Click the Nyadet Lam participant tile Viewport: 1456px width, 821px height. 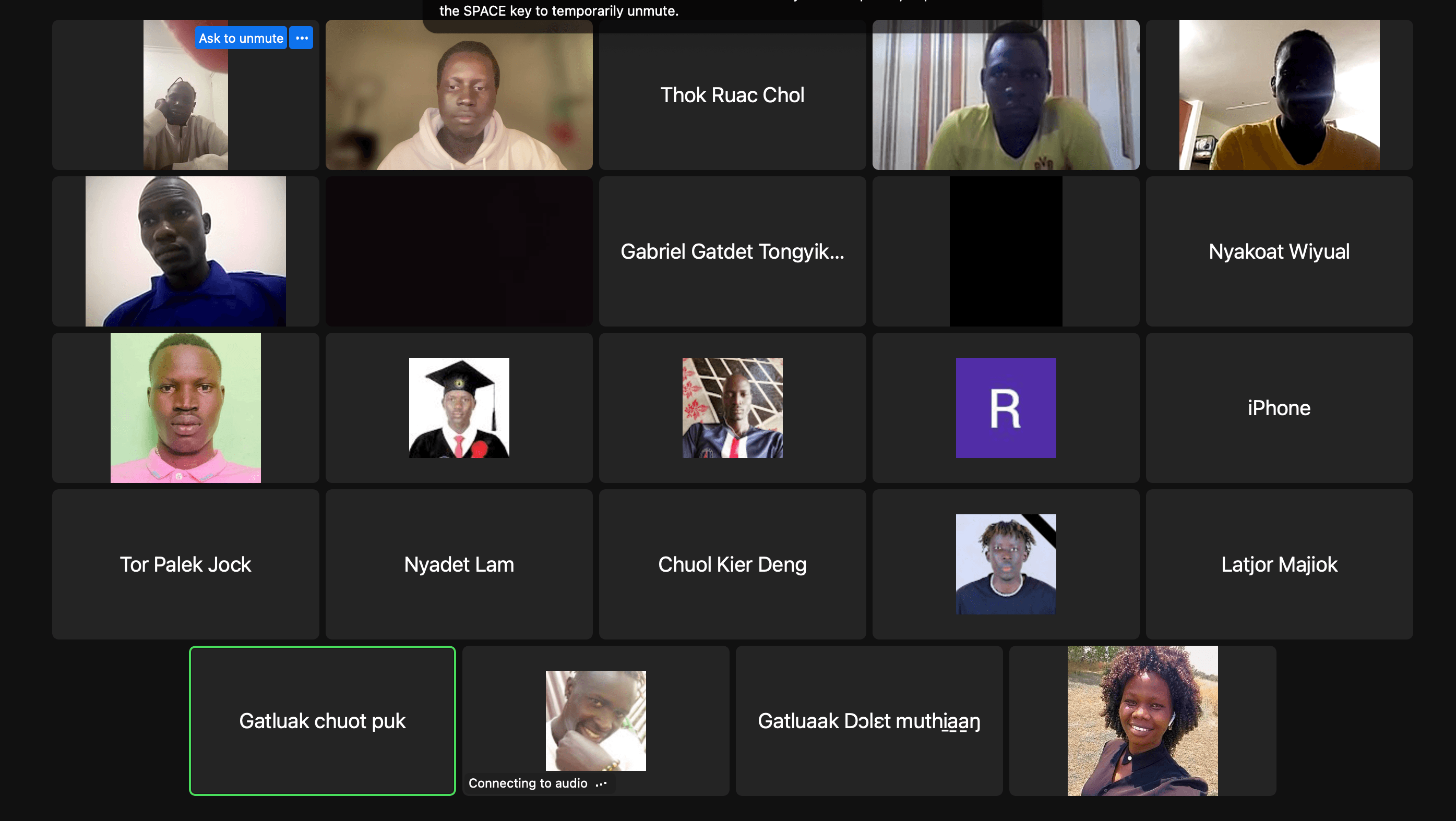coord(459,564)
